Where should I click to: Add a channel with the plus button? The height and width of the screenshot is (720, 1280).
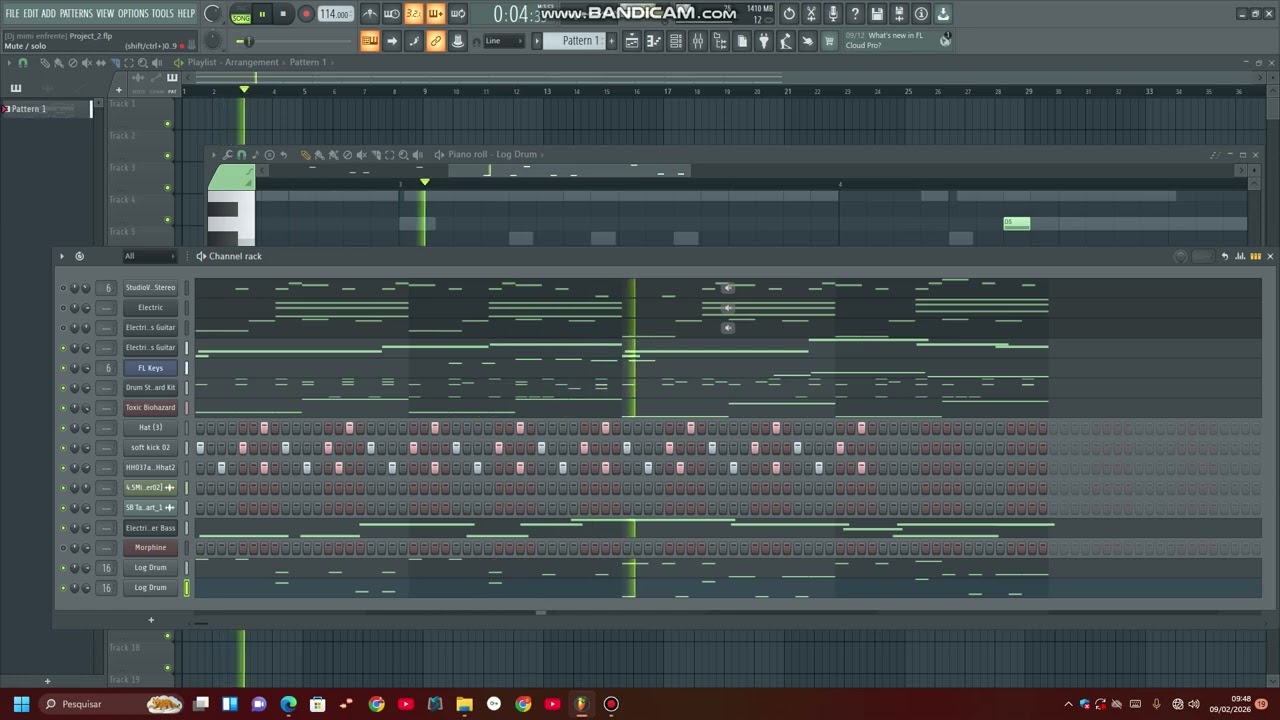click(151, 620)
